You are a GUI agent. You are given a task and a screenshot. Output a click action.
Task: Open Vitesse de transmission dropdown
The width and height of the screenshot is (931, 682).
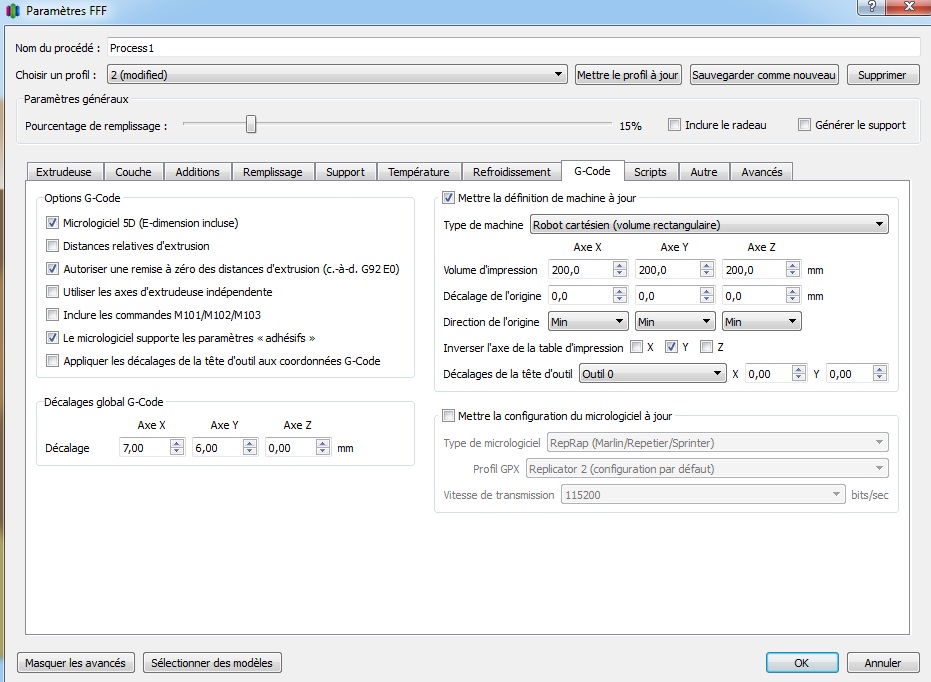coord(703,494)
